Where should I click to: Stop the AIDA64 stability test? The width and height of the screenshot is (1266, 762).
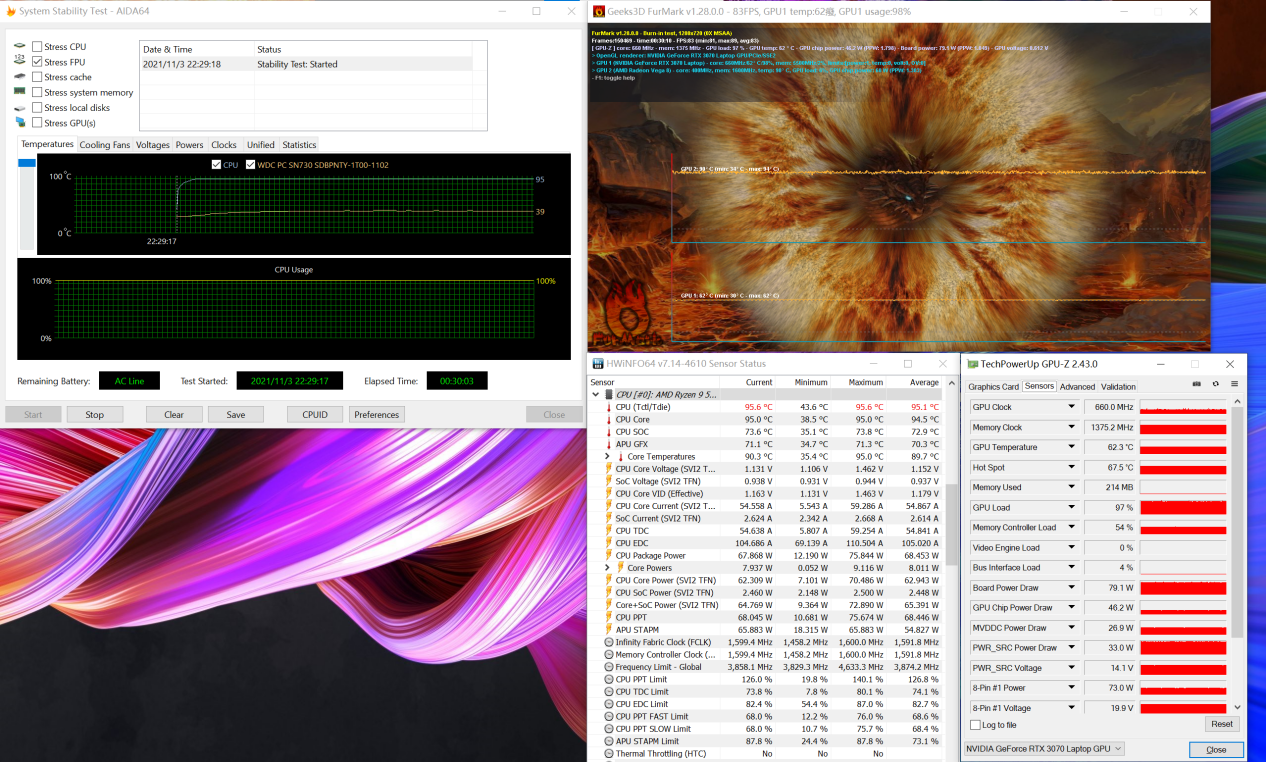(95, 414)
